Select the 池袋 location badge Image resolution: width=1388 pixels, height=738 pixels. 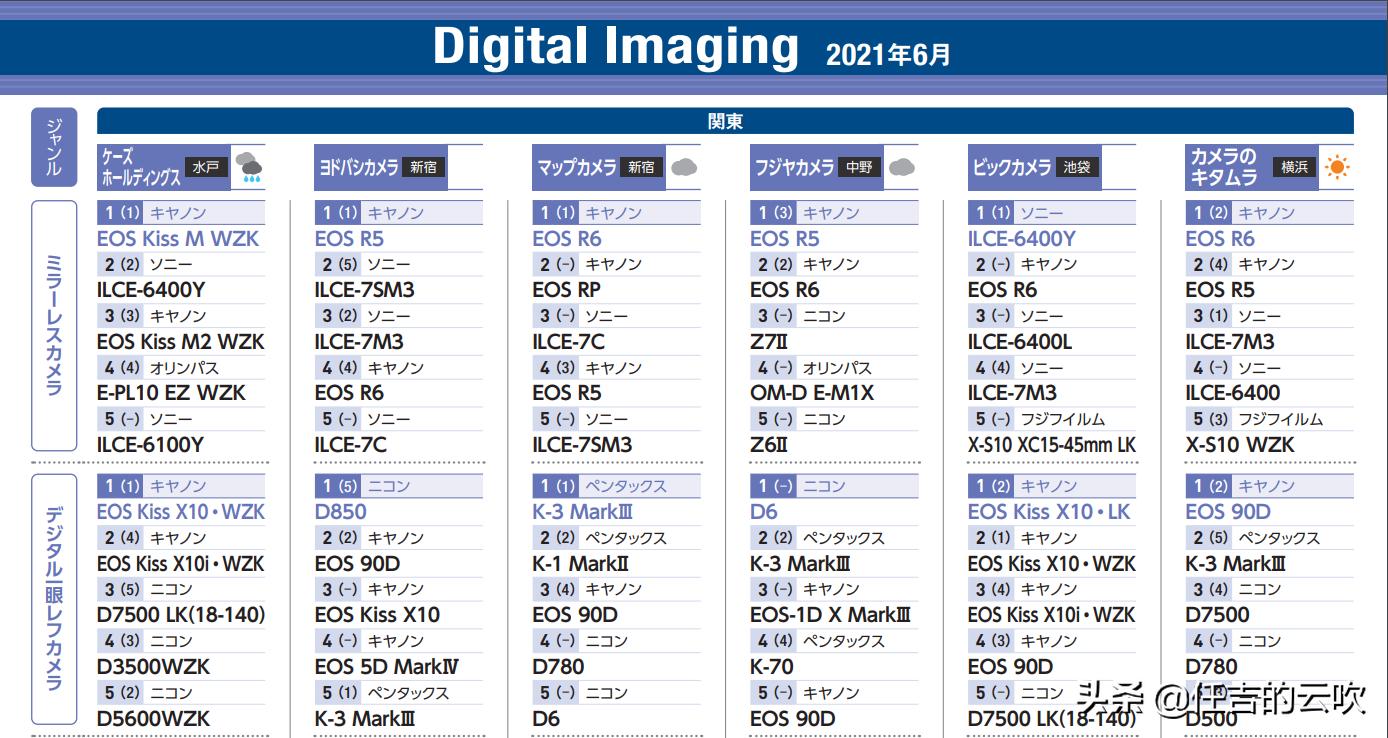coord(1076,167)
